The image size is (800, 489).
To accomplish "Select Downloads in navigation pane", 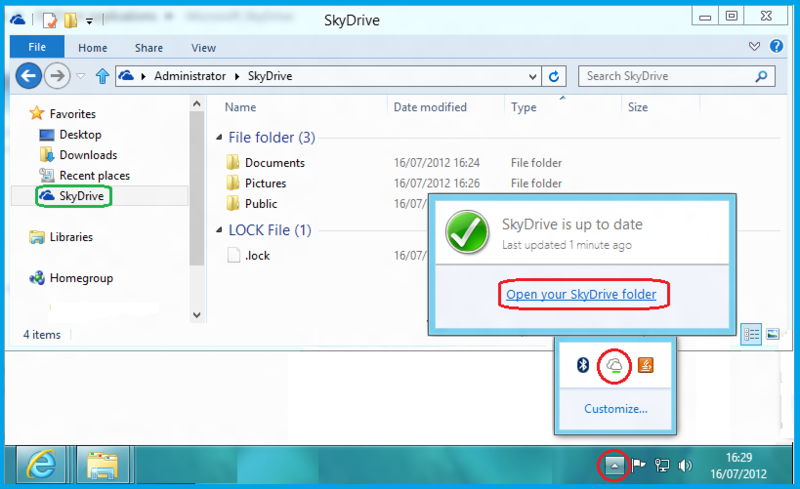I will pyautogui.click(x=88, y=155).
